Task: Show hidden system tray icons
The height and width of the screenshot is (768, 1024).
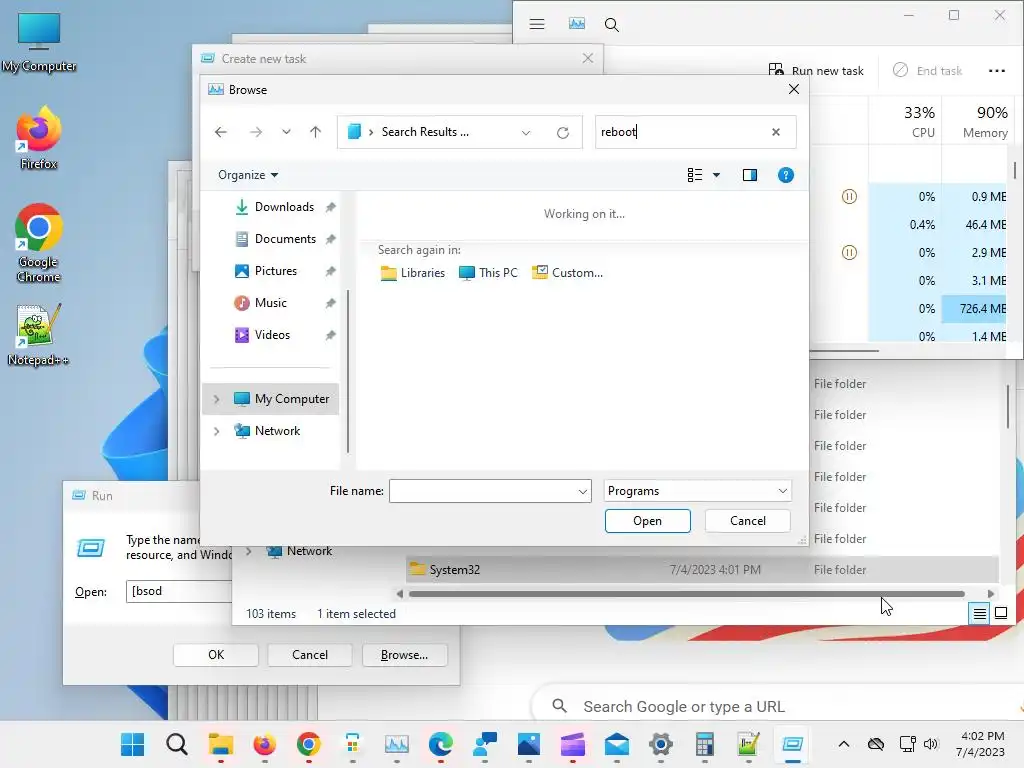Action: 844,744
